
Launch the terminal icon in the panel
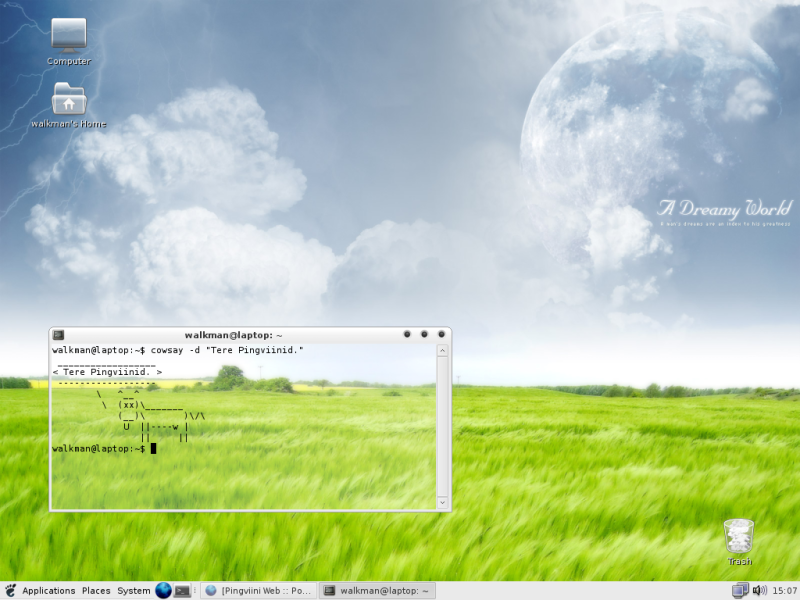click(182, 591)
